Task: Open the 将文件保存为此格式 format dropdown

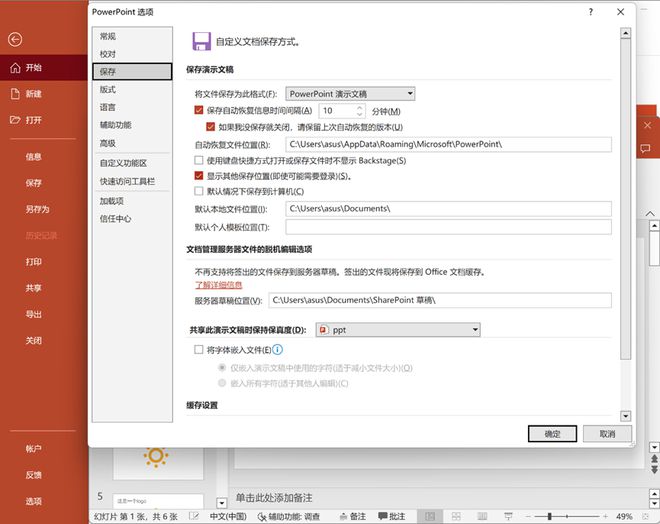Action: [350, 93]
